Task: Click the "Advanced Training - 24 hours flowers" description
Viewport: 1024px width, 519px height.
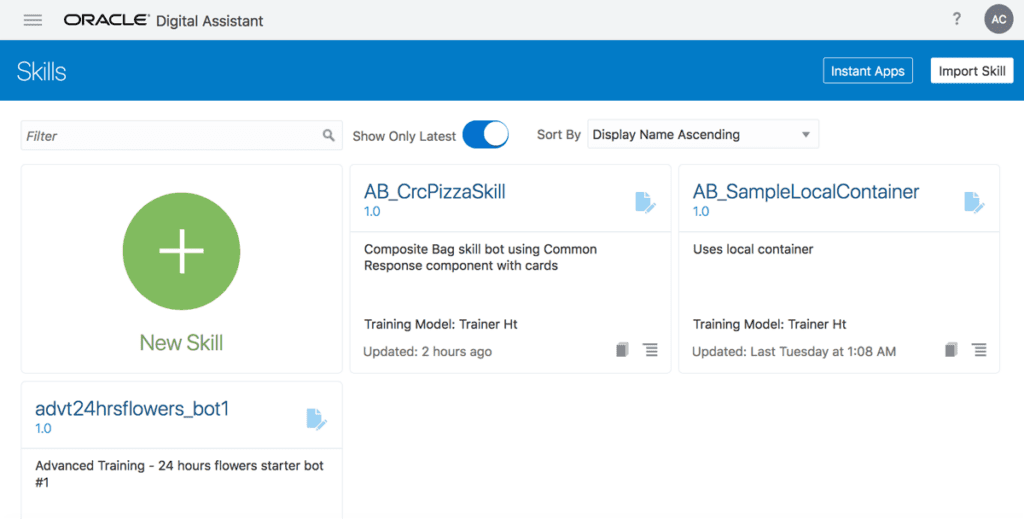Action: click(180, 474)
